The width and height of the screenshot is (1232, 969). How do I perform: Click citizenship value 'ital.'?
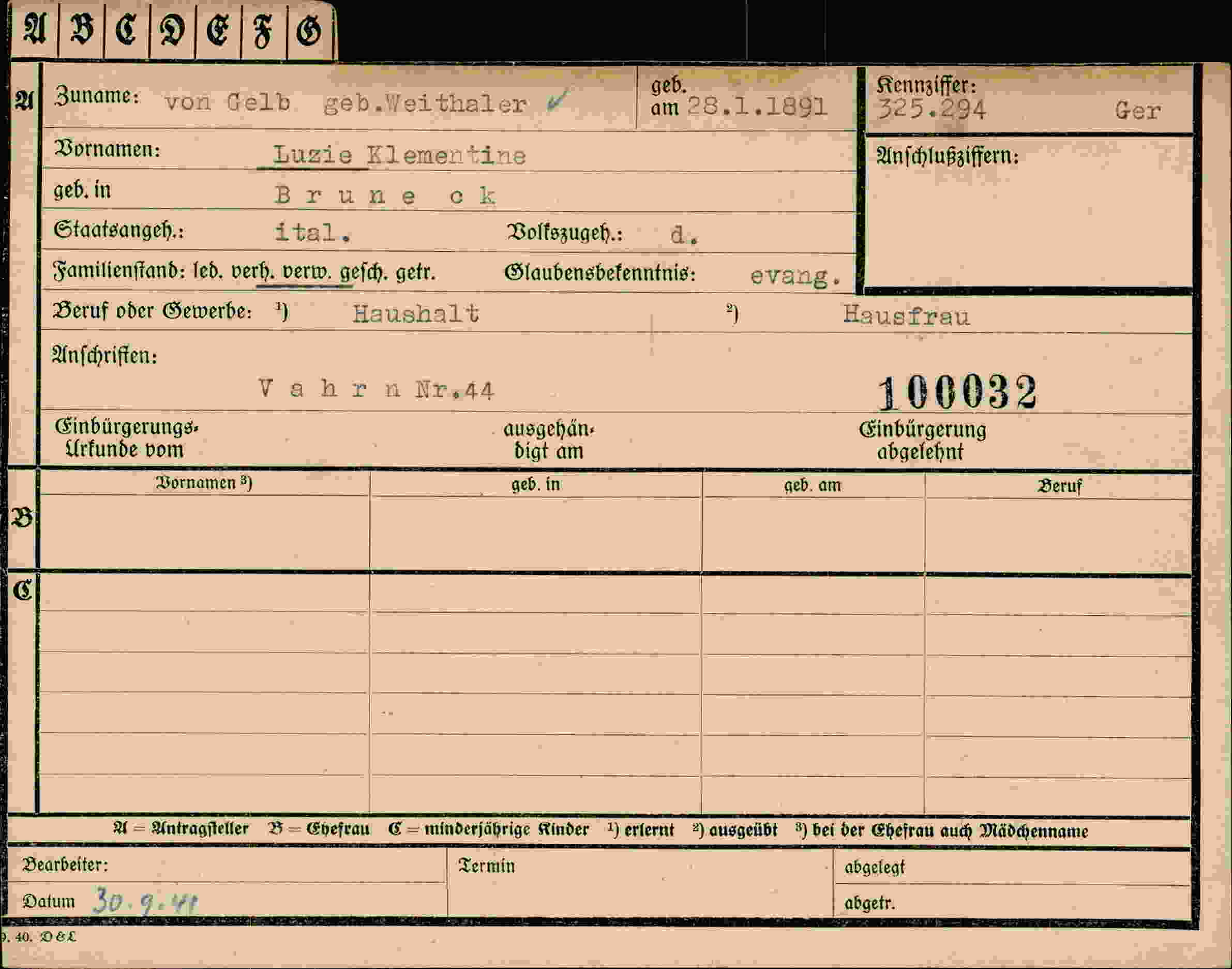[313, 233]
